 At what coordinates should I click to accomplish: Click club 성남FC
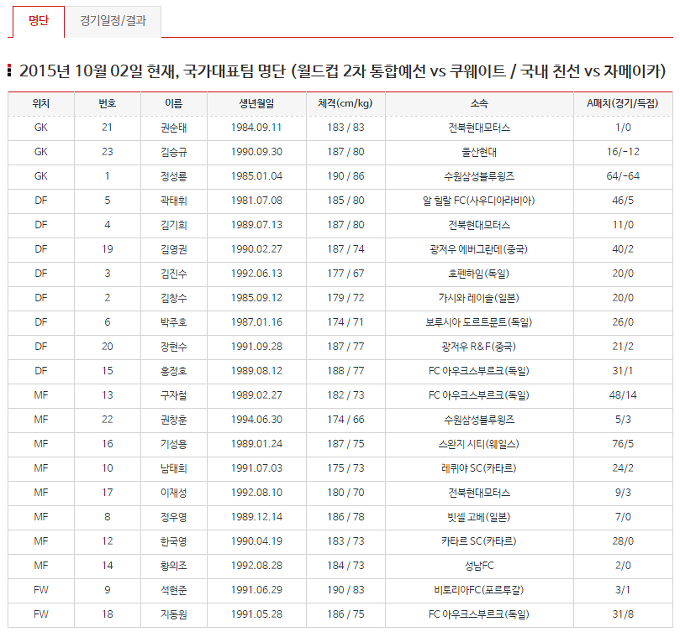point(479,565)
